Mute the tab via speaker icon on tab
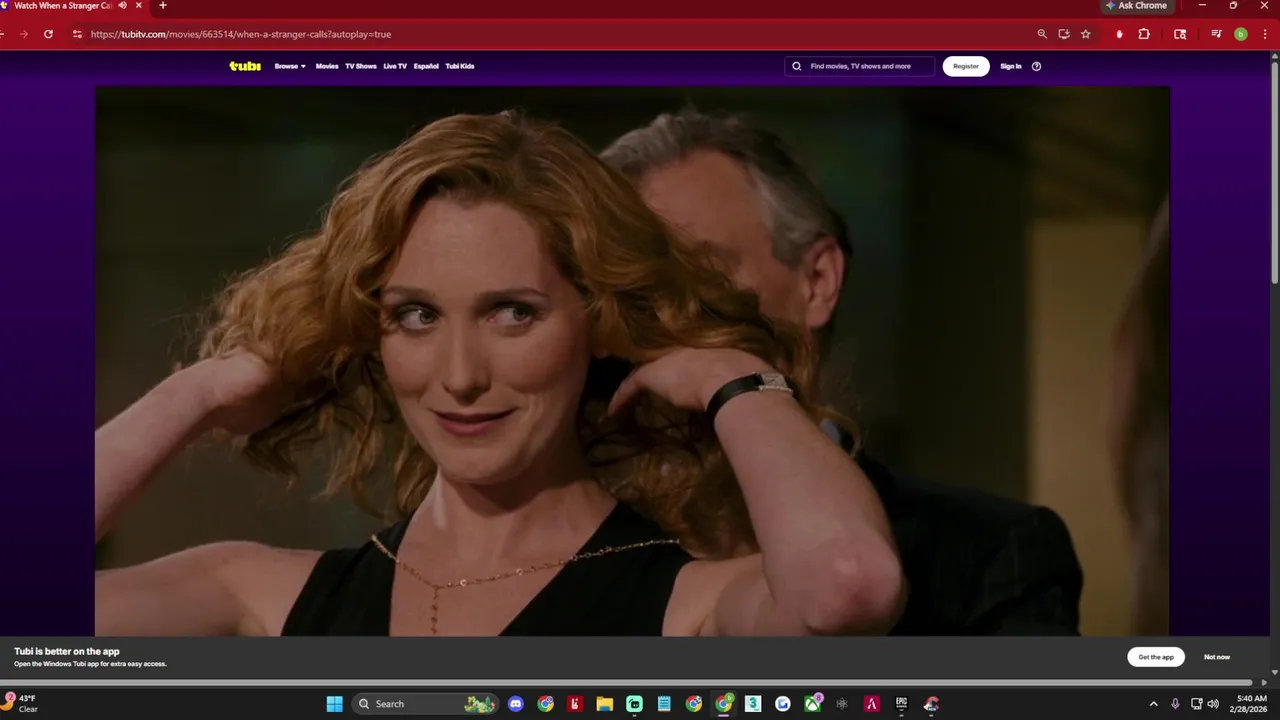 pos(122,6)
